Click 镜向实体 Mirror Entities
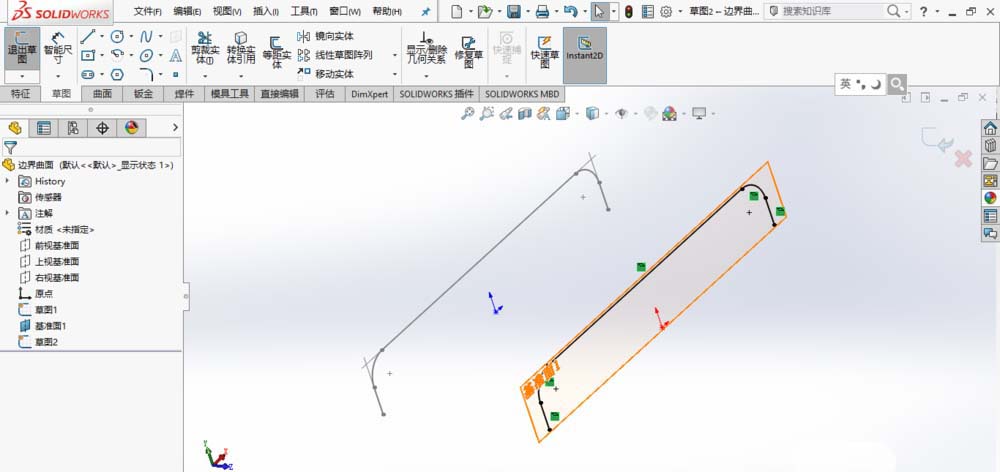 325,36
